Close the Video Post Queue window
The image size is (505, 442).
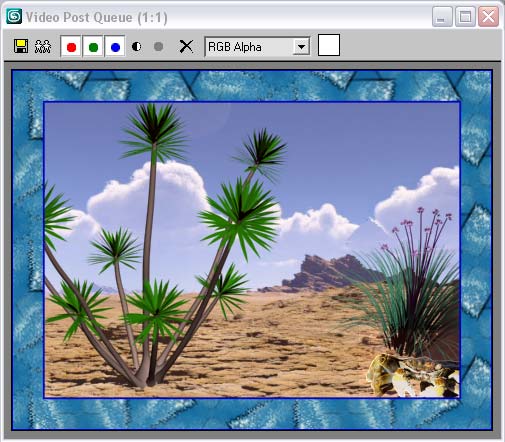click(x=488, y=16)
